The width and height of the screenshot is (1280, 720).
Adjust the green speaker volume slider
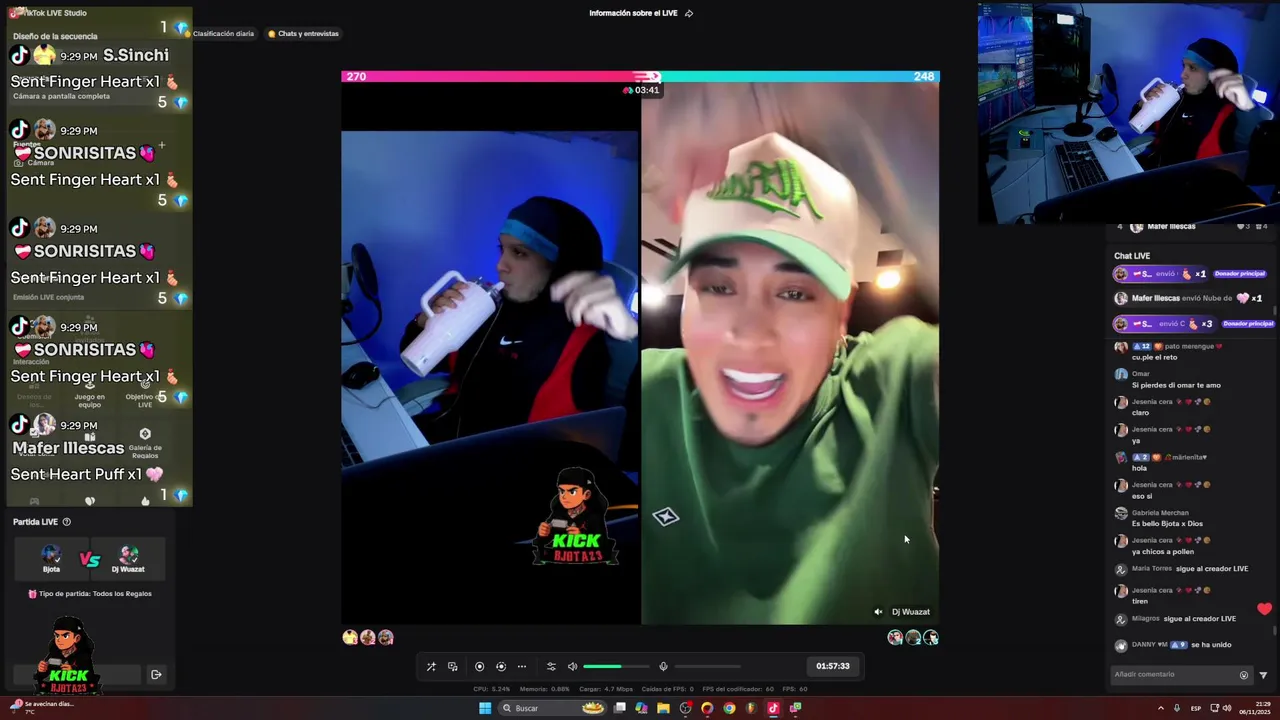[616, 666]
